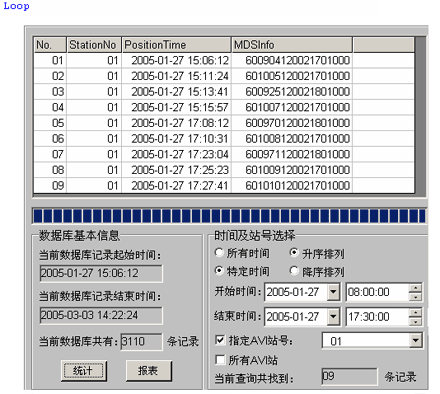Select row with time 15:13:41
440x394 pixels.
pyautogui.click(x=224, y=92)
